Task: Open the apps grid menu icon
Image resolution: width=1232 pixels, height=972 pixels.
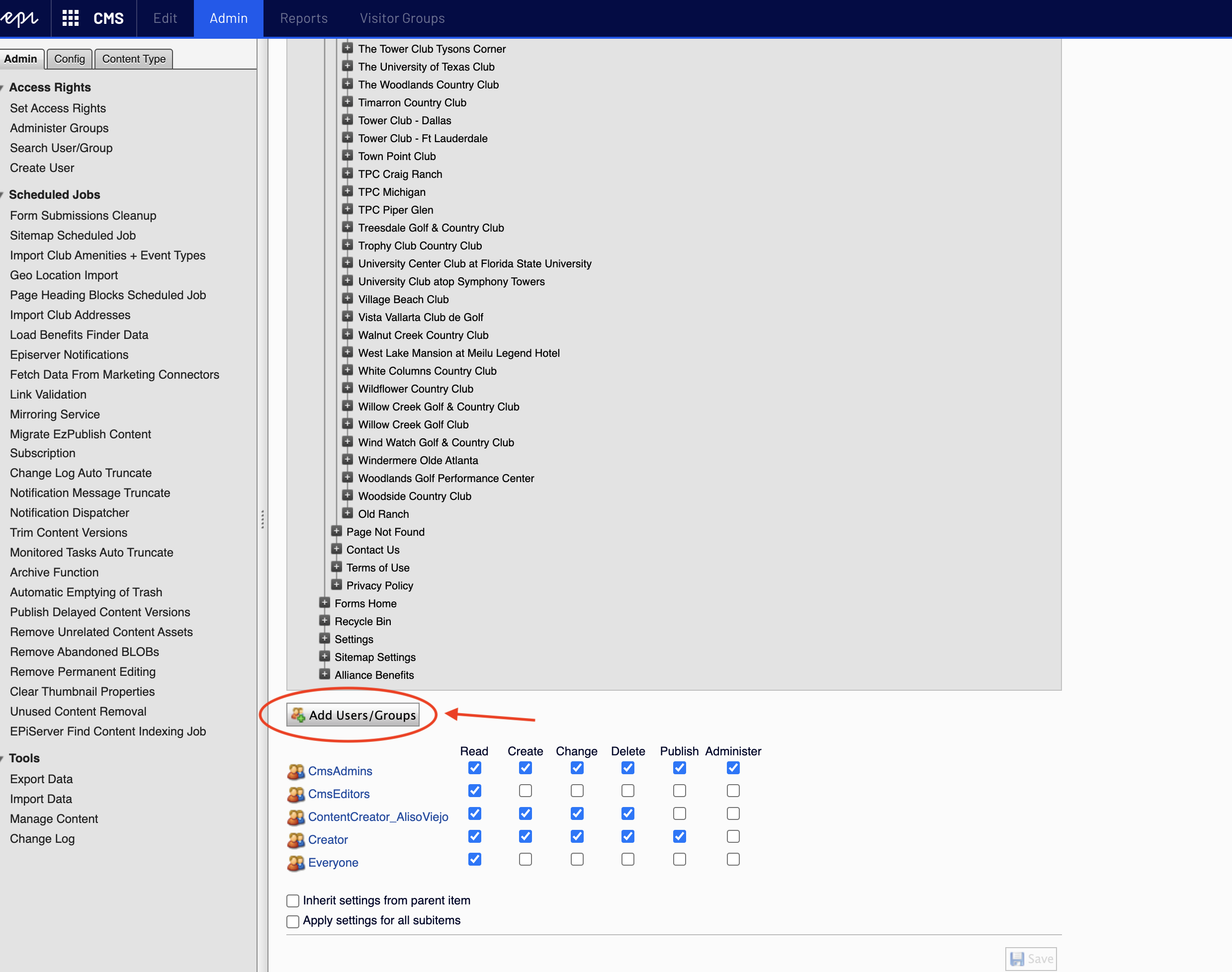Action: point(71,18)
